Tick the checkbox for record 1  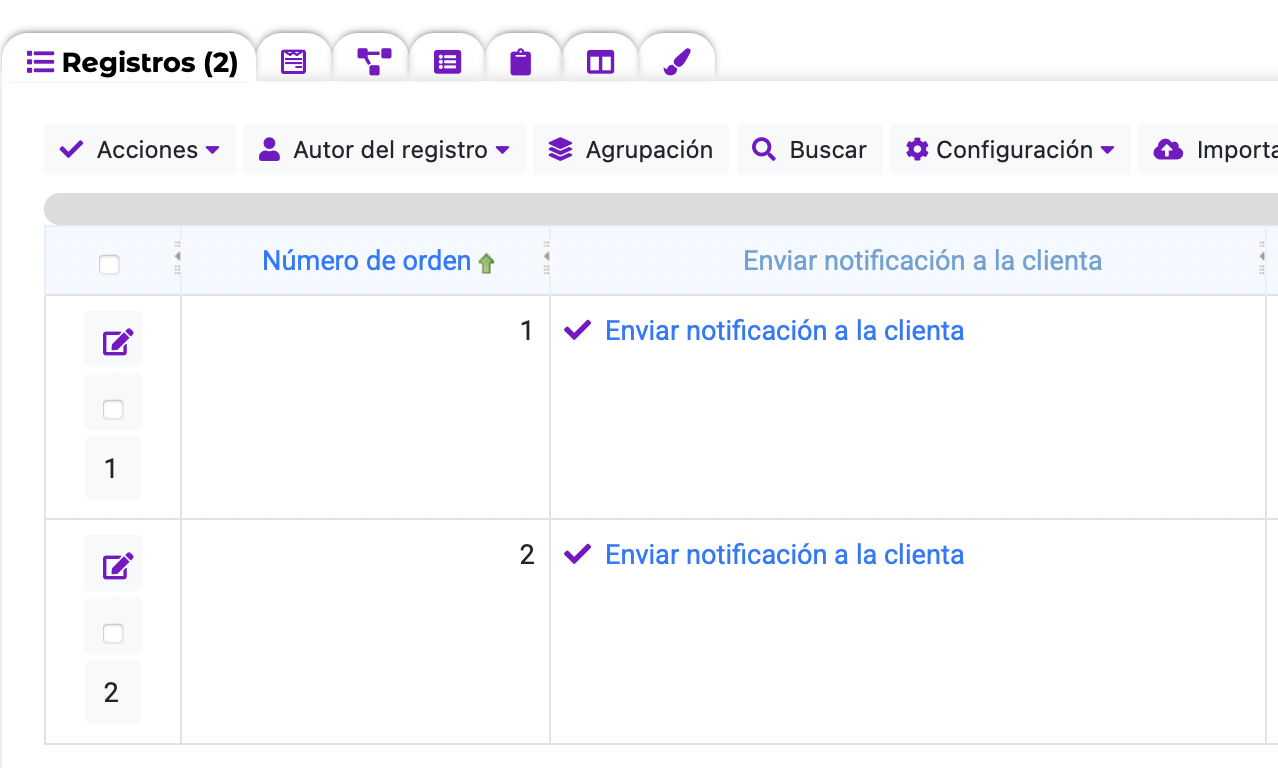(x=113, y=409)
